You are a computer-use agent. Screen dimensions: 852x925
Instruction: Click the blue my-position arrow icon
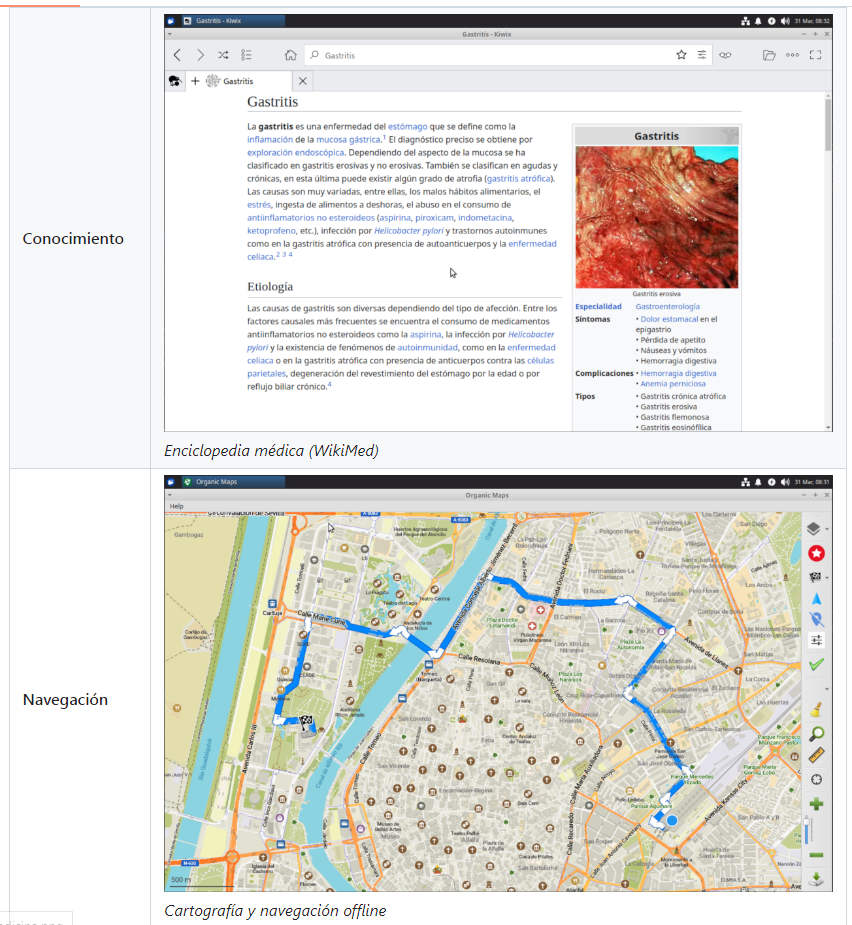[x=816, y=599]
